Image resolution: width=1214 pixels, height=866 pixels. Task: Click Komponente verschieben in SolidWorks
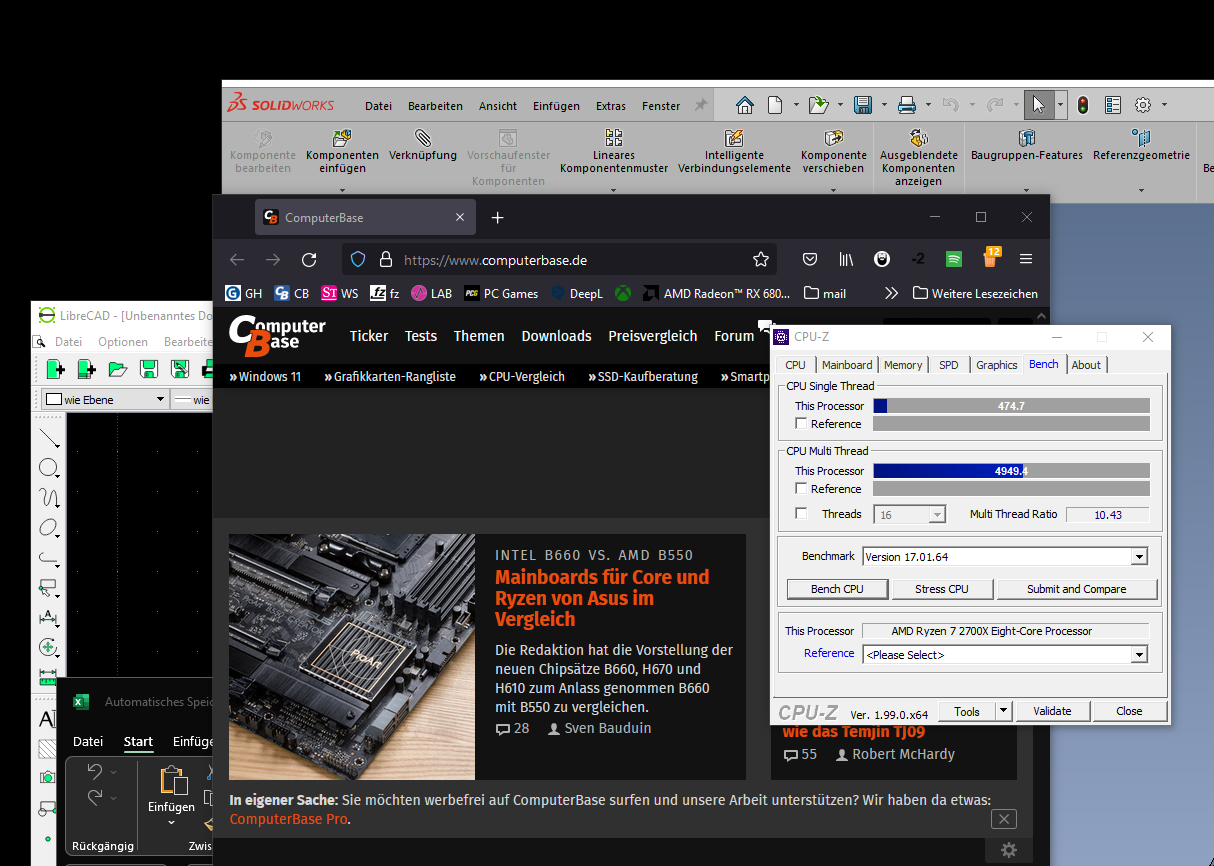(834, 151)
